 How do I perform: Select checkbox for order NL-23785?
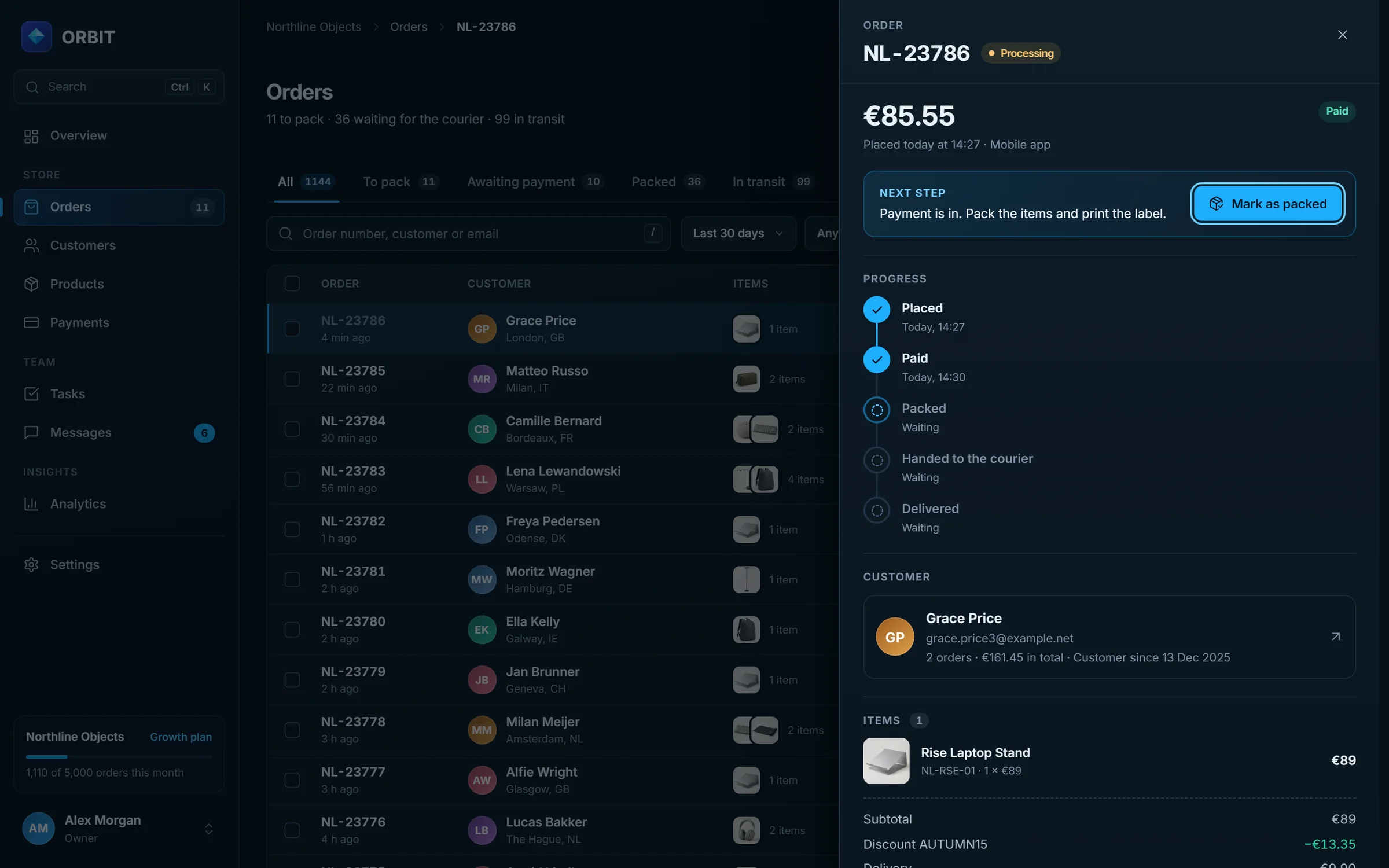click(292, 379)
